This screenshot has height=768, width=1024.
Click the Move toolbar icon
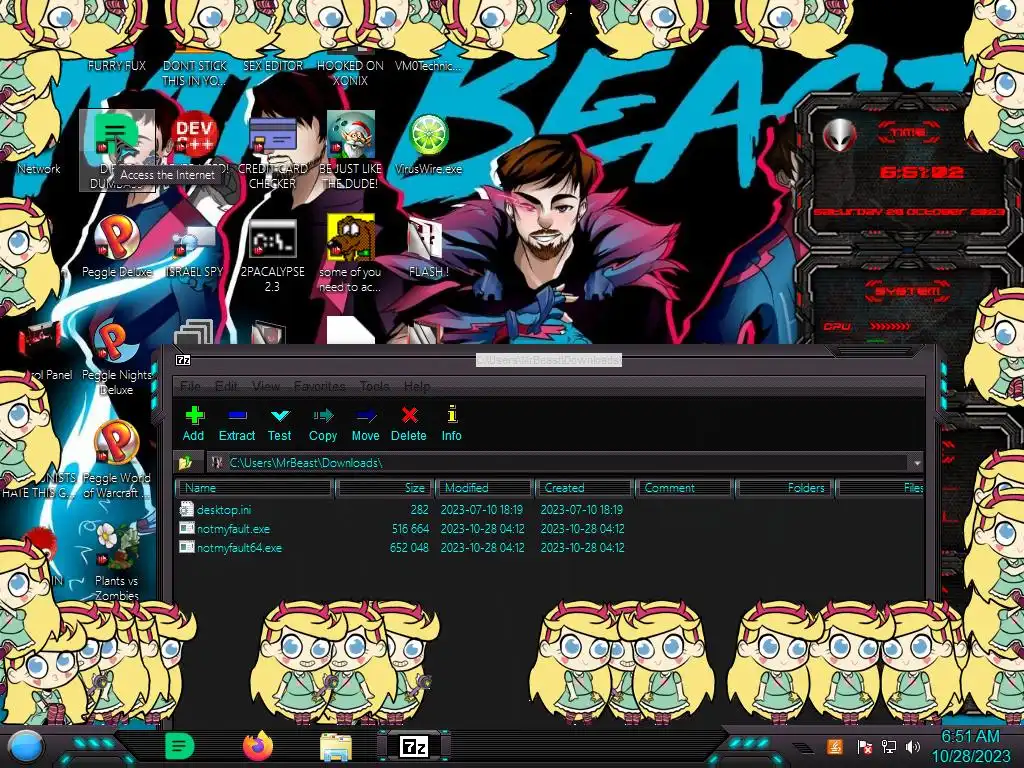point(366,424)
